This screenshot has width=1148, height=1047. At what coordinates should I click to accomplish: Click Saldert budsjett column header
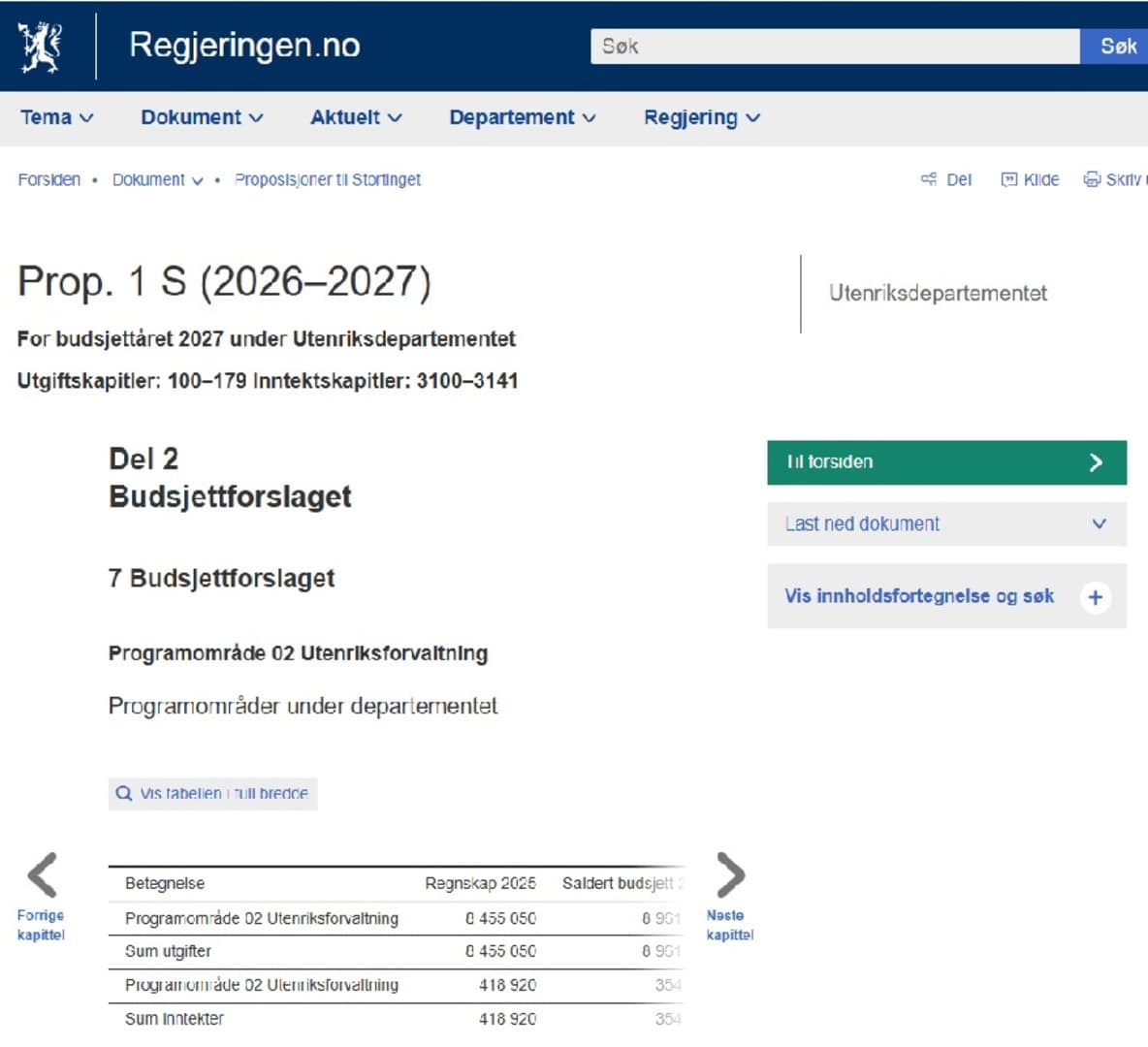coord(622,883)
